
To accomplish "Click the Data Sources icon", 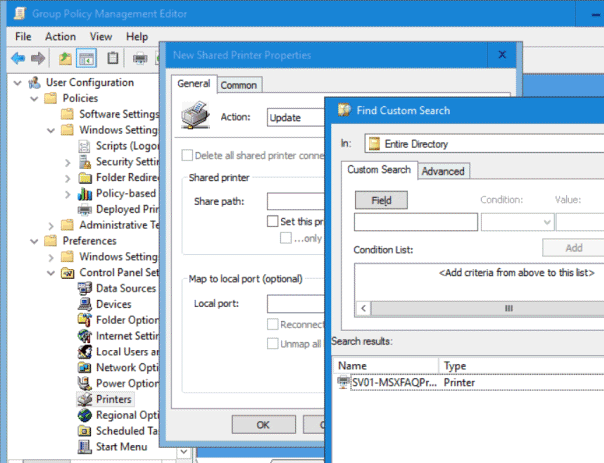I will 84,288.
